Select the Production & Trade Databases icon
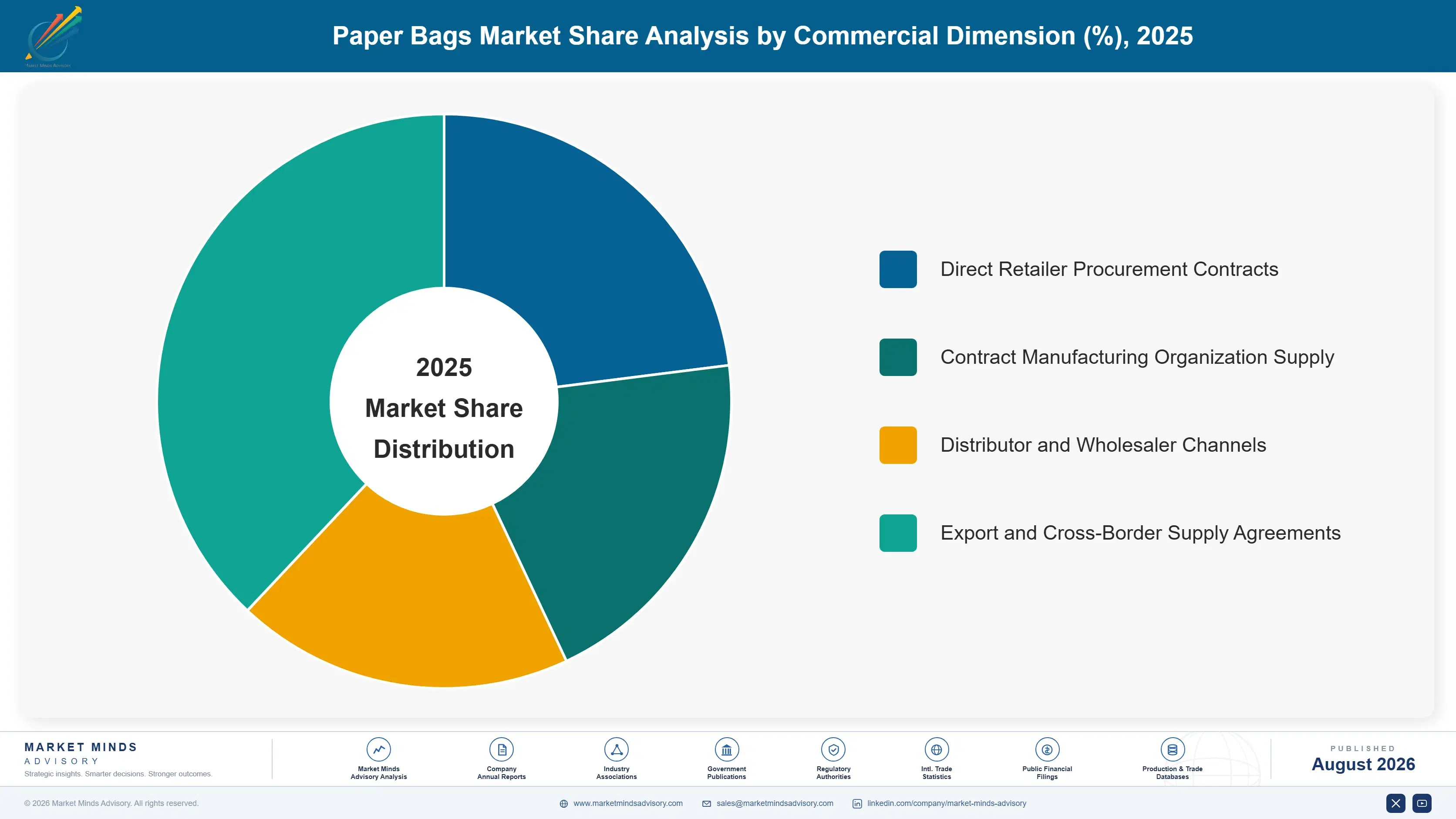 click(1172, 749)
